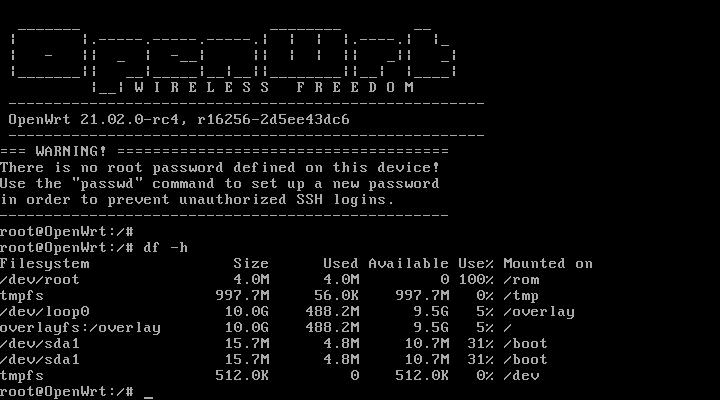
Task: Click the overlayfs:/overlay filesystem entry
Action: (80, 328)
